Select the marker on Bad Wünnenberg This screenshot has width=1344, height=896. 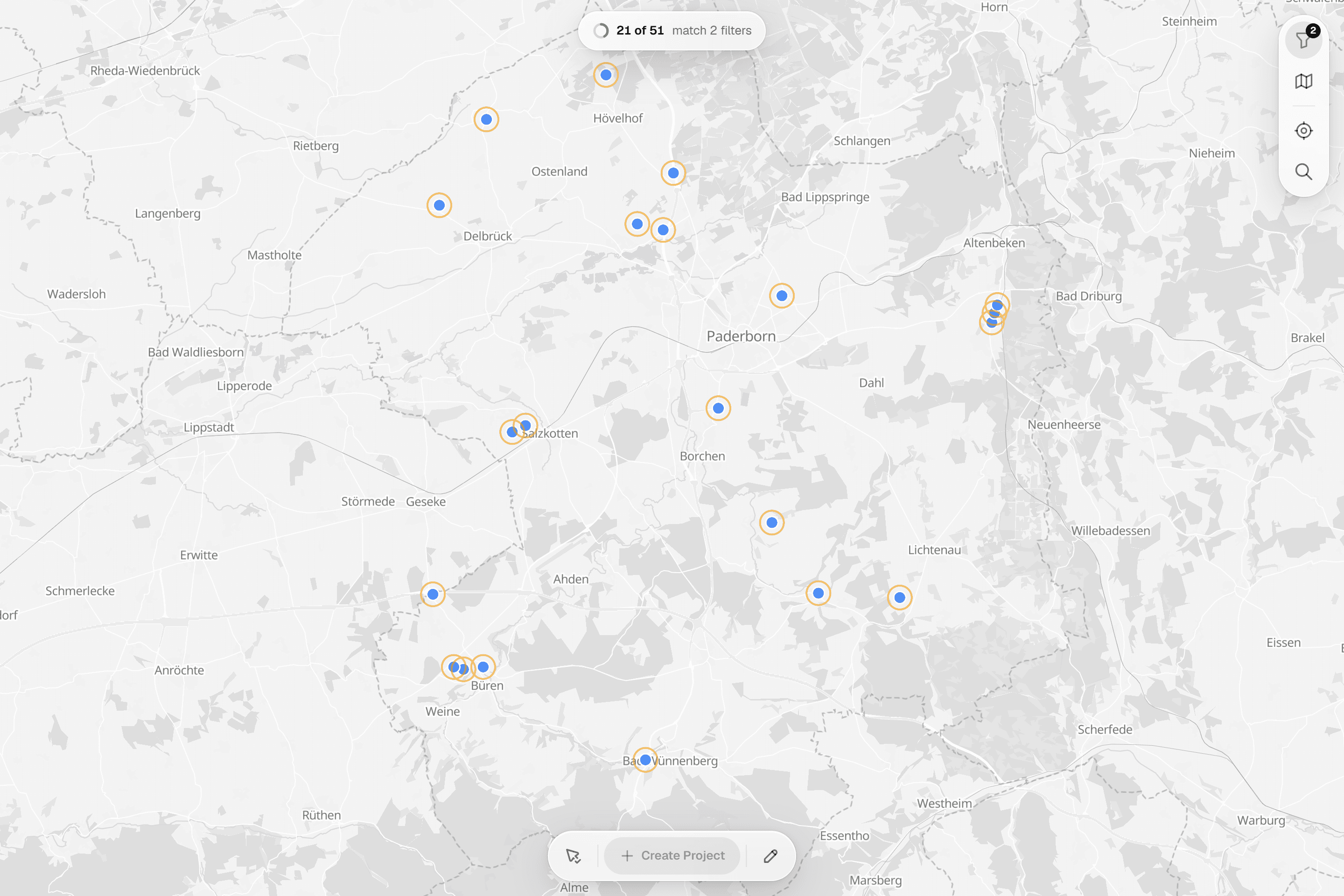click(645, 760)
